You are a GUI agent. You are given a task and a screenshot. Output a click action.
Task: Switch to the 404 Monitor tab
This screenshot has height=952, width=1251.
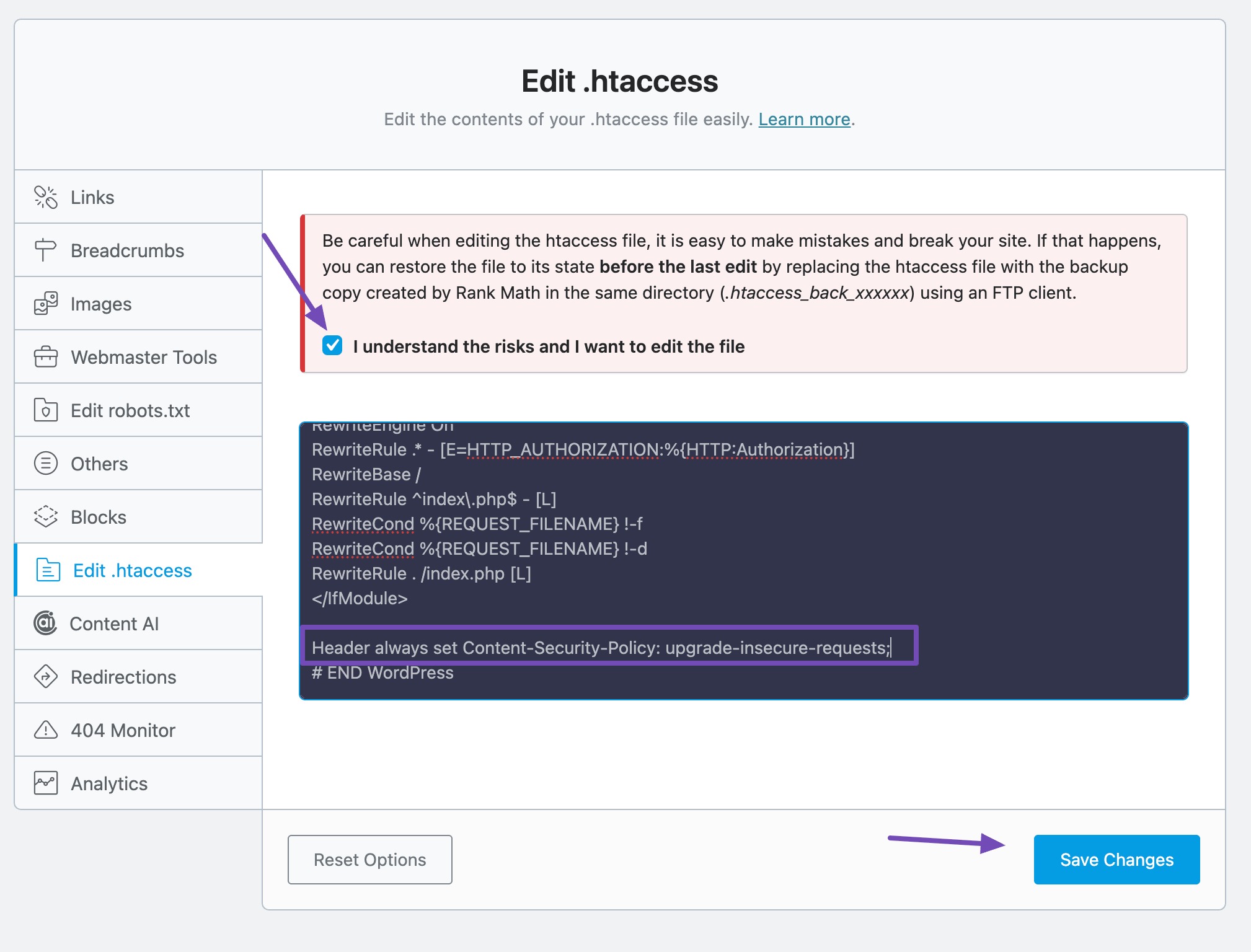pyautogui.click(x=122, y=729)
